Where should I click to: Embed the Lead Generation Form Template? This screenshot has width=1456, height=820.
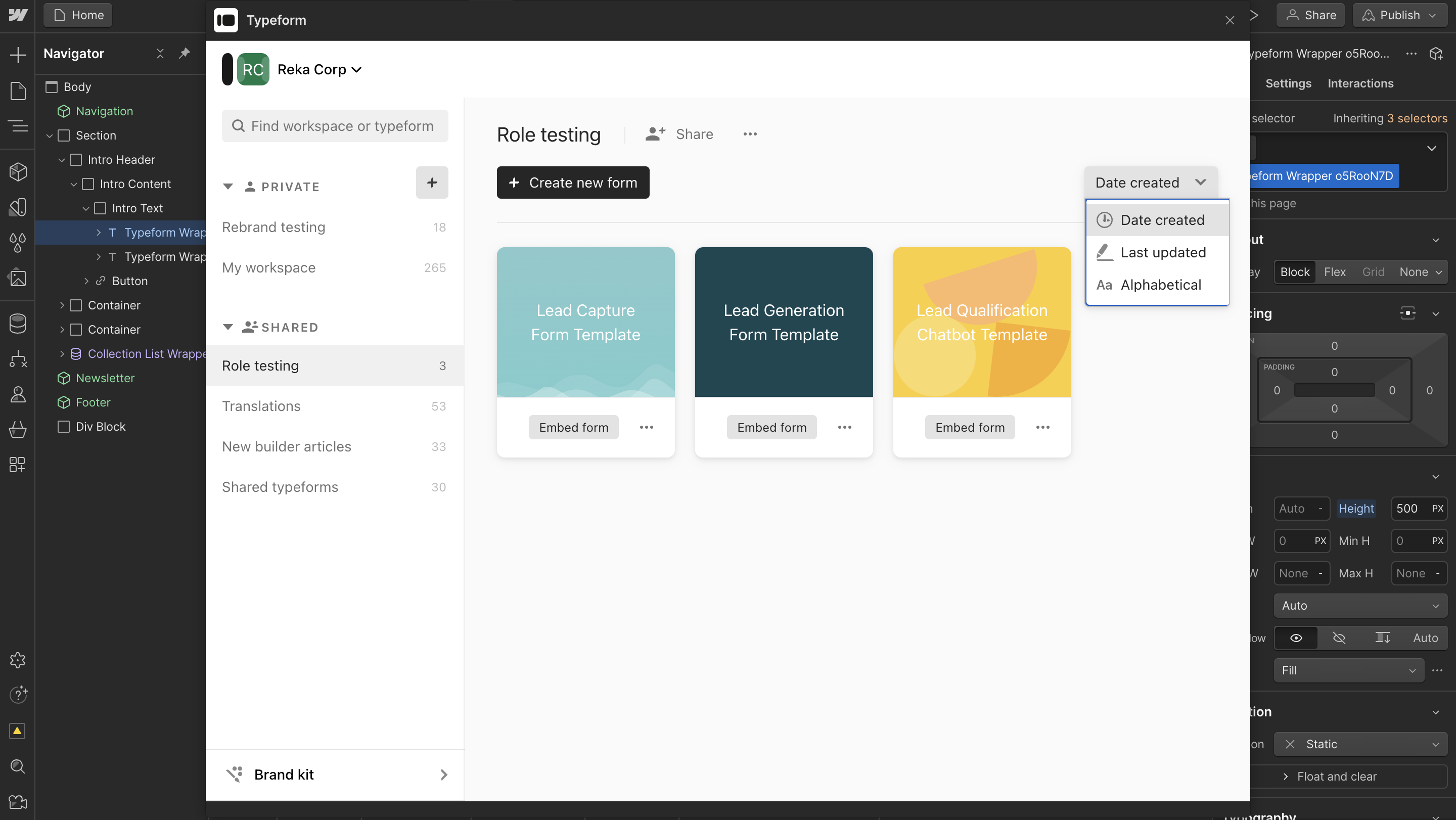pyautogui.click(x=771, y=427)
